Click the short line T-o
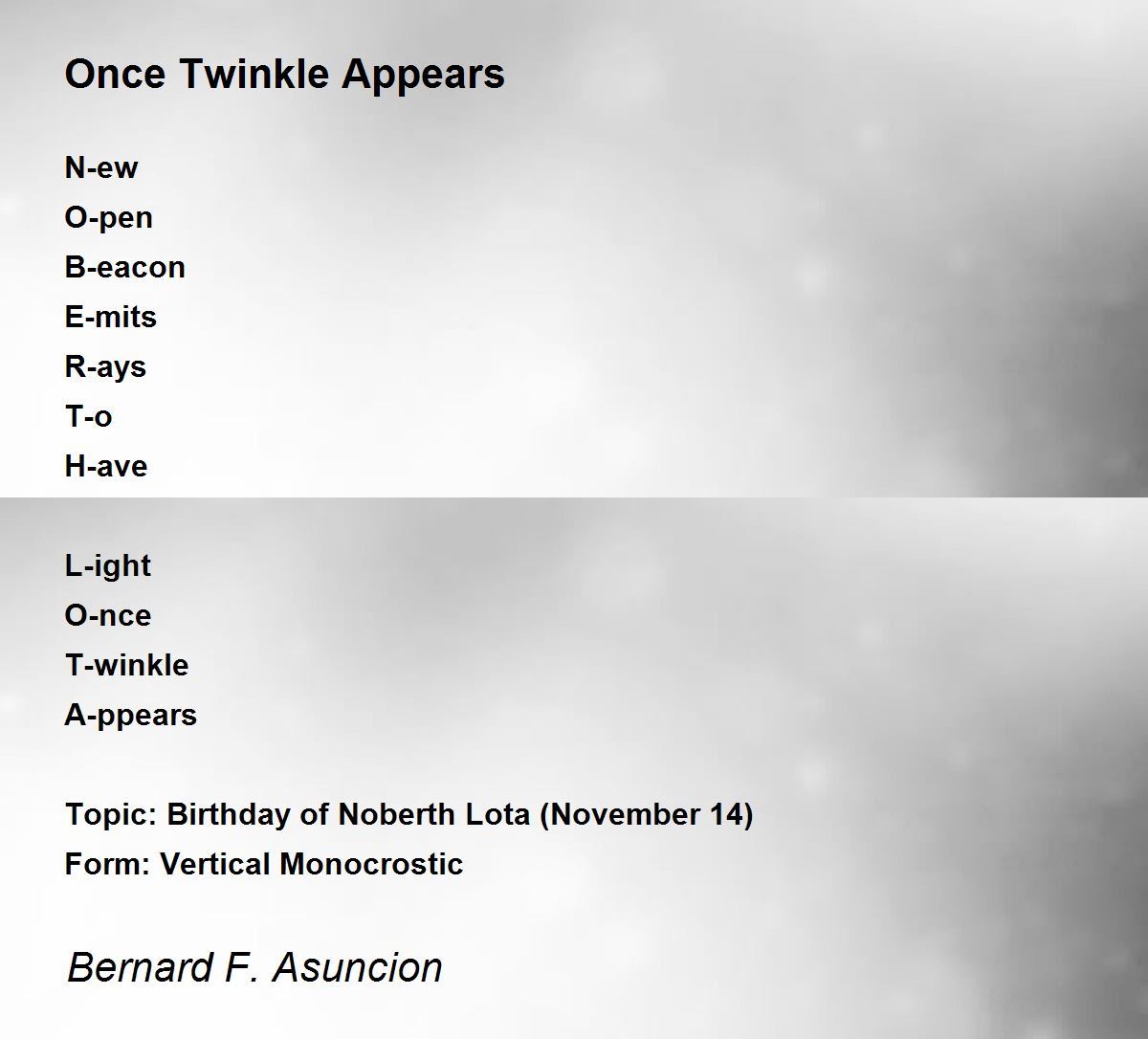Viewport: 1148px width, 1039px height. pyautogui.click(x=88, y=417)
